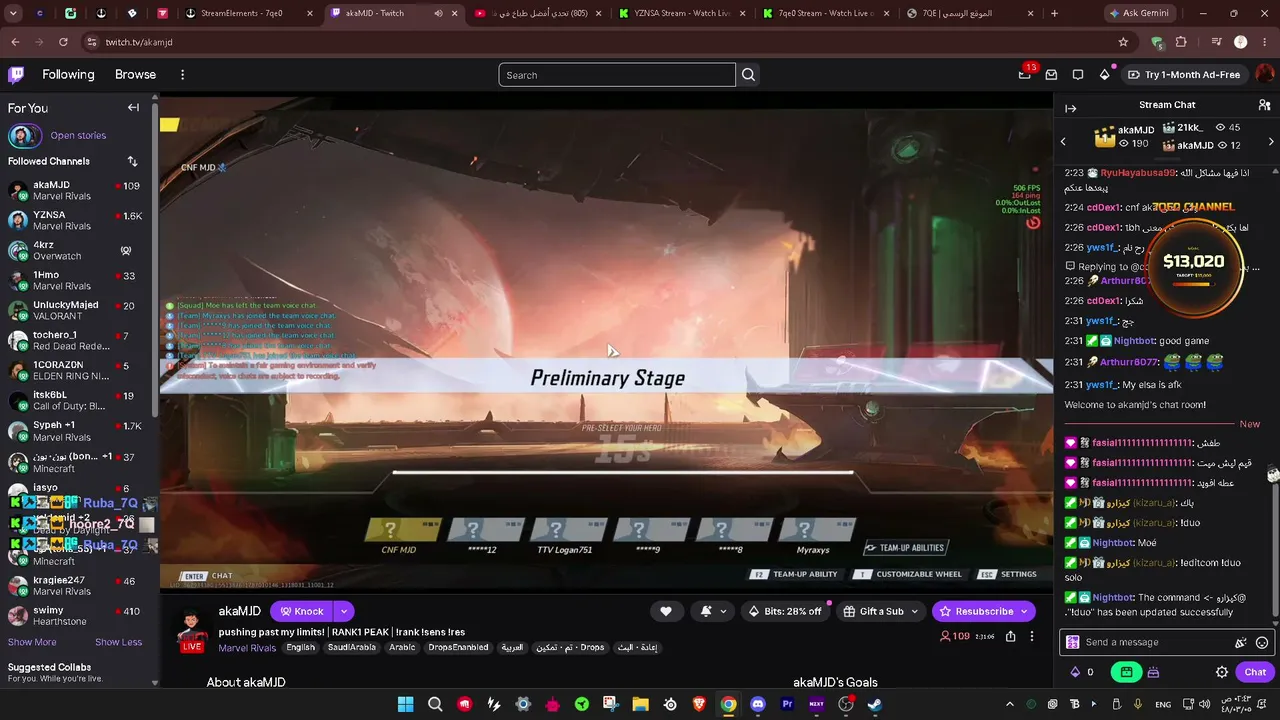Open the Windows Start menu
Screen dimensions: 1280x720
(405, 704)
